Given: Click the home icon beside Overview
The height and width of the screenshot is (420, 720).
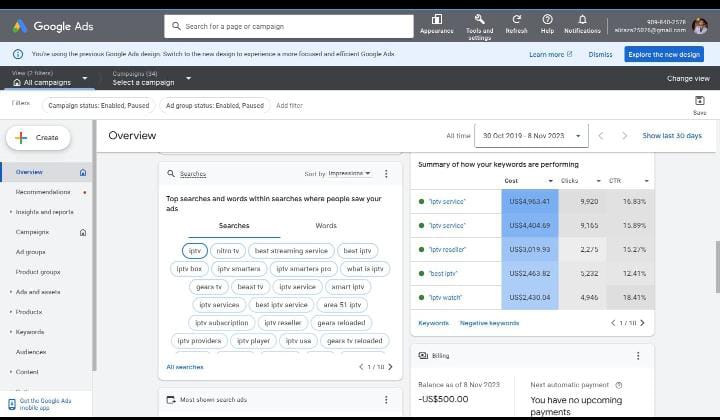Looking at the screenshot, I should (x=83, y=172).
